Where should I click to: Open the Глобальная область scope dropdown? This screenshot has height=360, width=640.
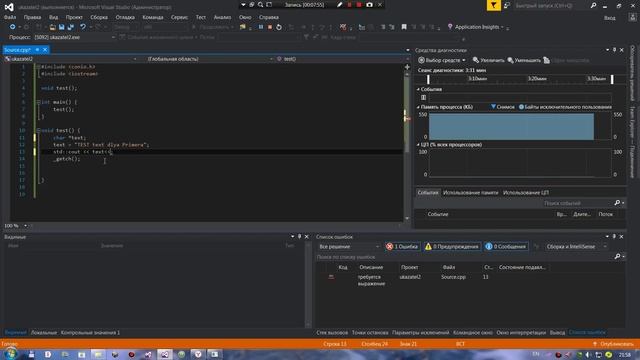[209, 59]
